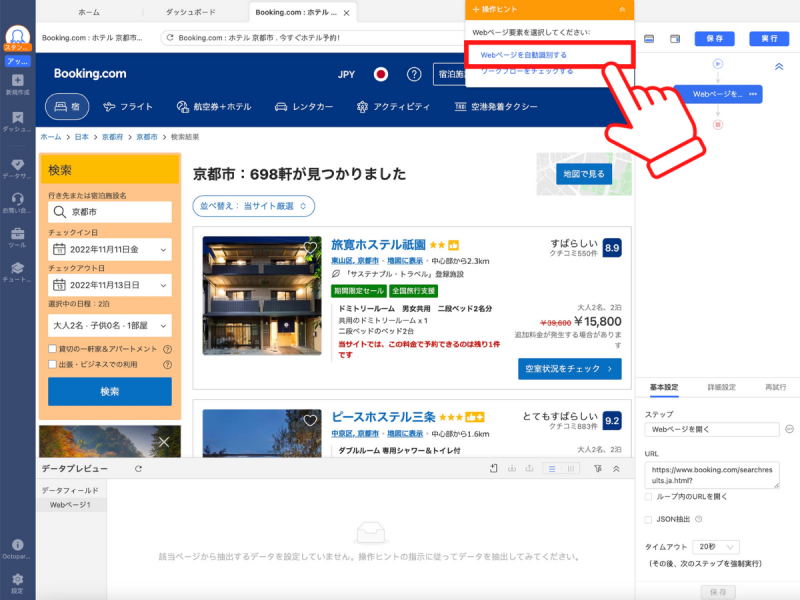
Task: Reload the page with the refresh icon
Action: coord(170,38)
